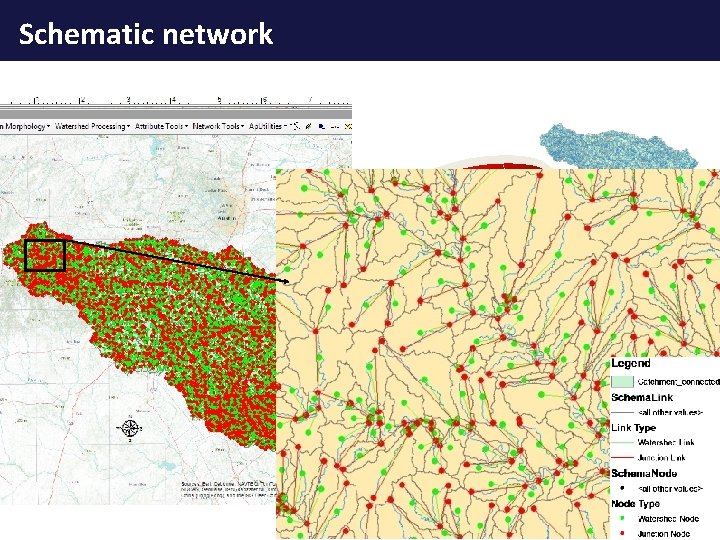Click the red Junction Node legend dot

pos(623,534)
